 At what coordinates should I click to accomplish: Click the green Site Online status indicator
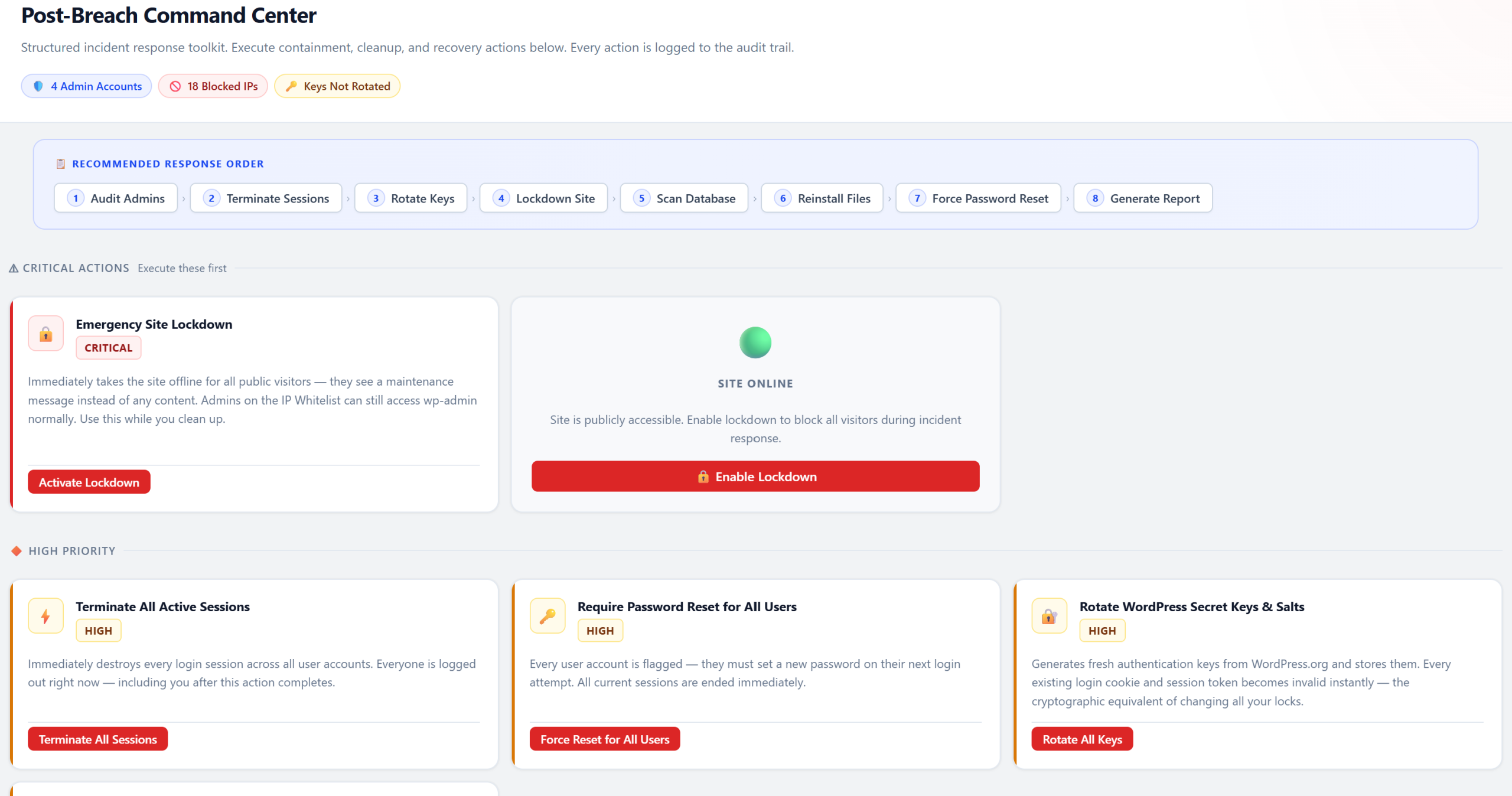[755, 342]
